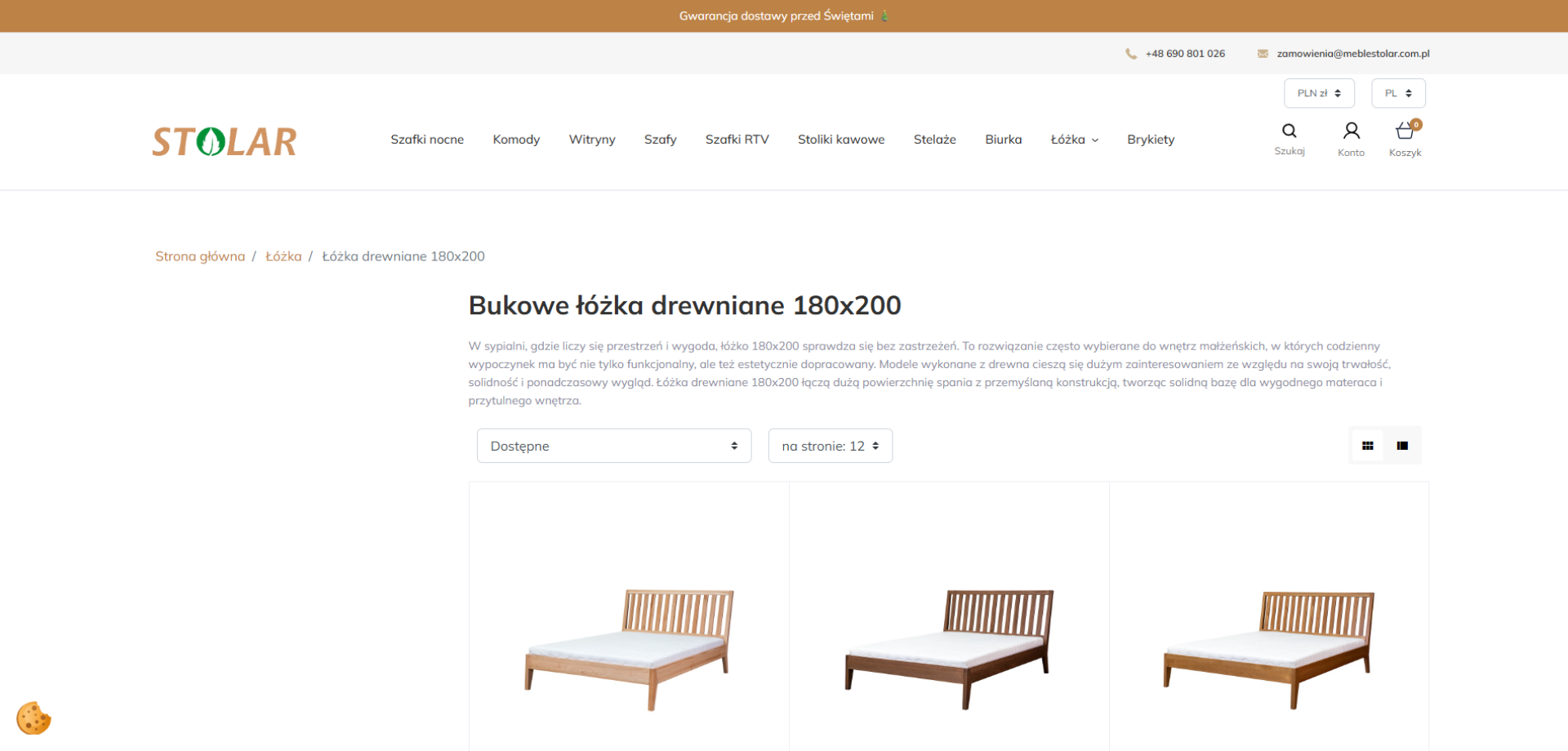This screenshot has width=1568, height=751.
Task: Change items per page with na stronie: 12 selector
Action: tap(830, 446)
